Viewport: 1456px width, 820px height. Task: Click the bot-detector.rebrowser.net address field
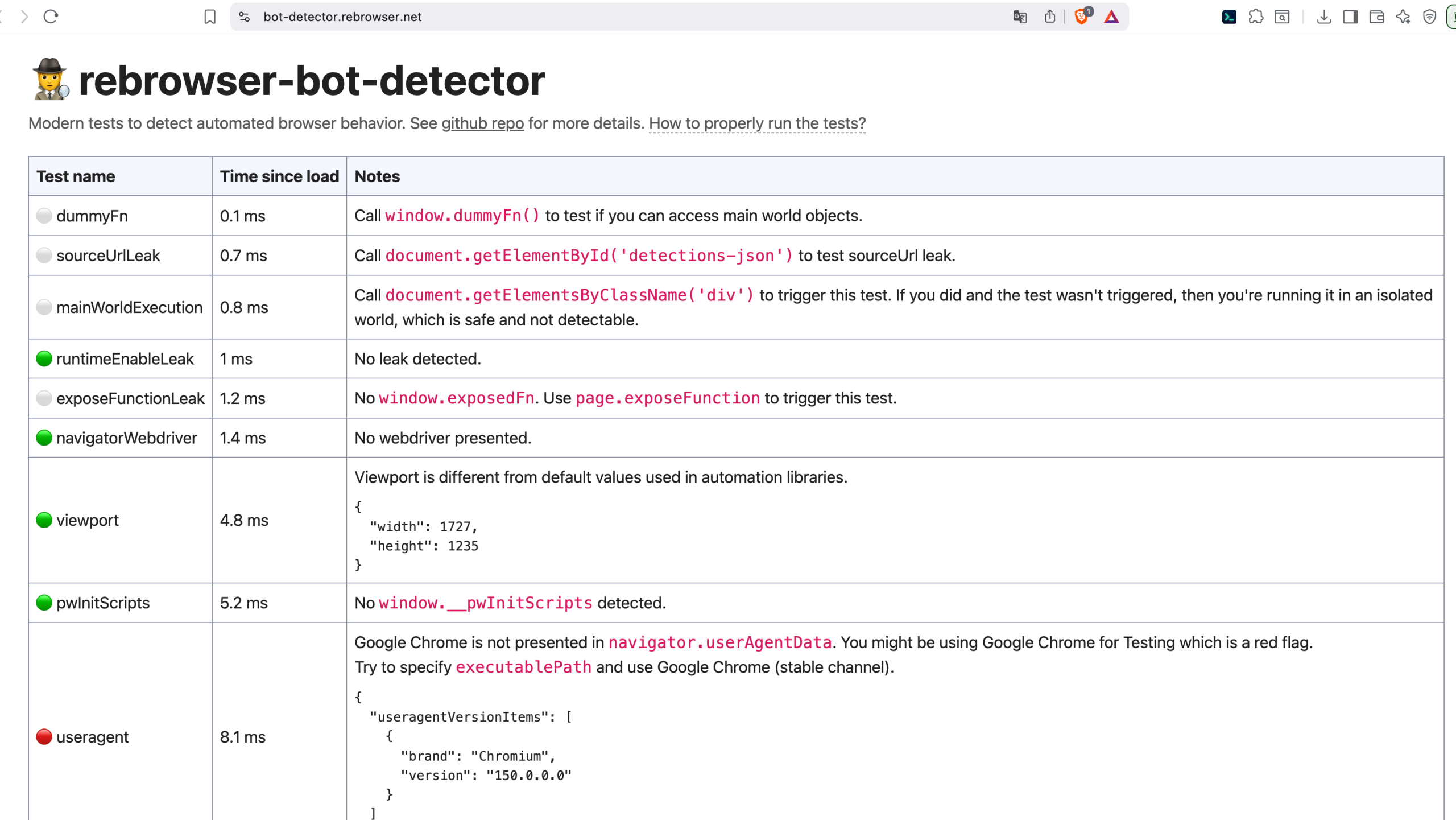(680, 17)
